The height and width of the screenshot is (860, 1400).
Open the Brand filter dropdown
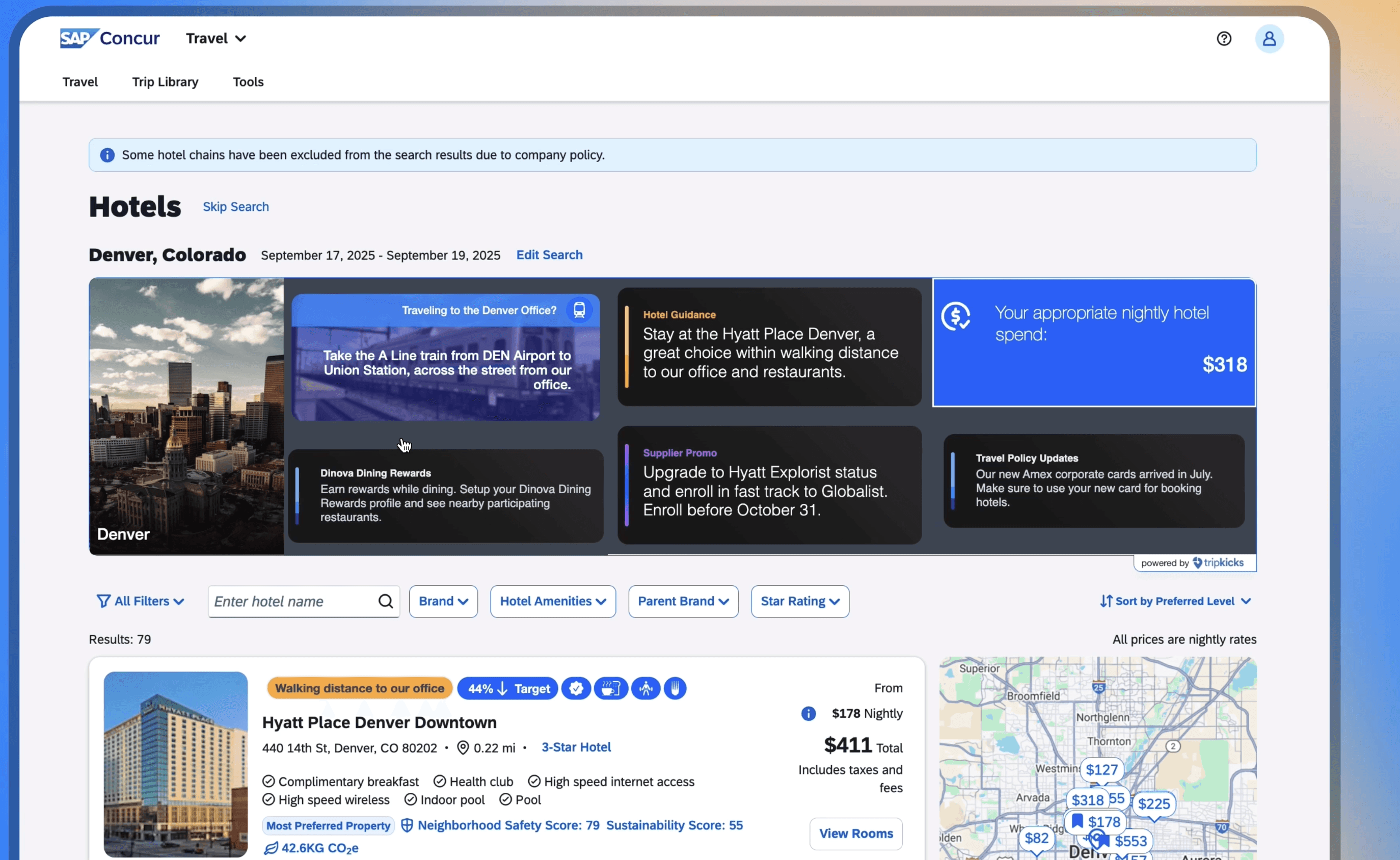(443, 601)
